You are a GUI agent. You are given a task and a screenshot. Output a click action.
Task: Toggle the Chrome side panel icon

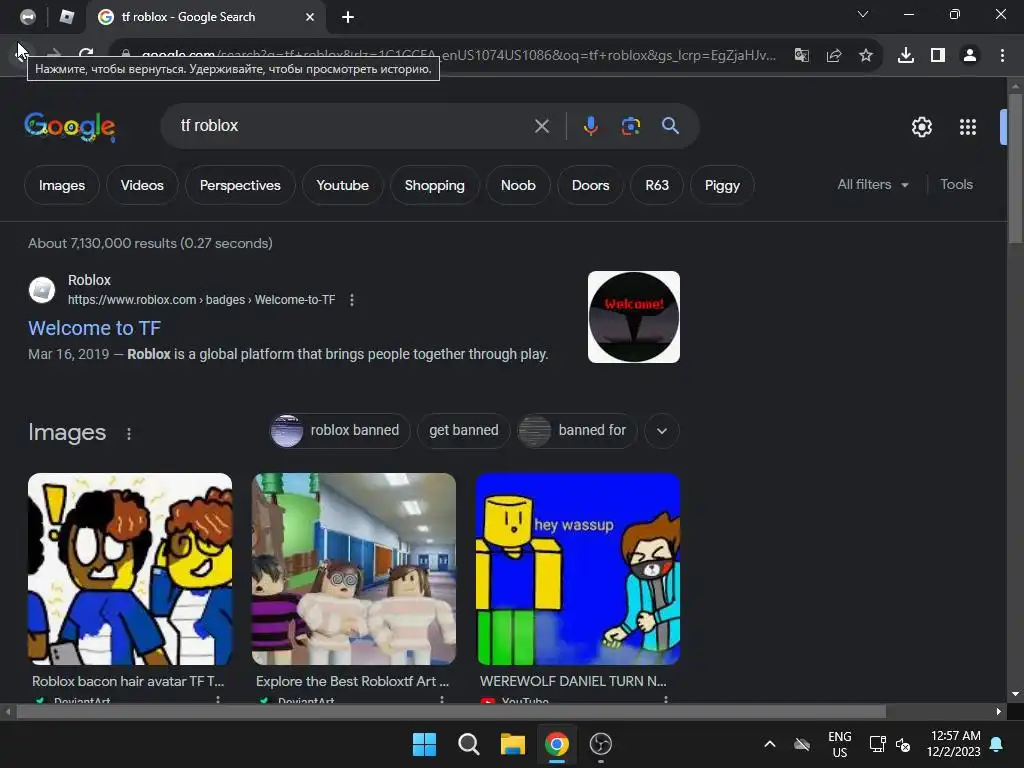click(x=938, y=56)
